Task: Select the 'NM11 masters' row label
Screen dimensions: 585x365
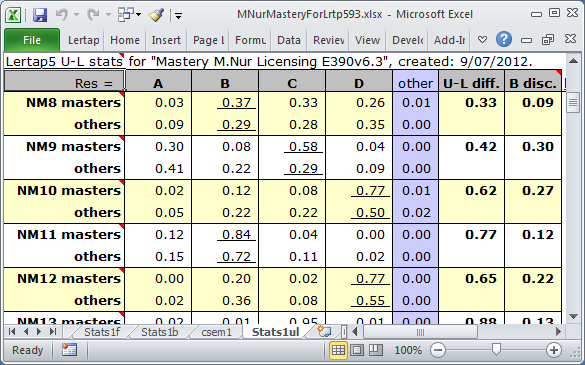Action: [x=64, y=235]
